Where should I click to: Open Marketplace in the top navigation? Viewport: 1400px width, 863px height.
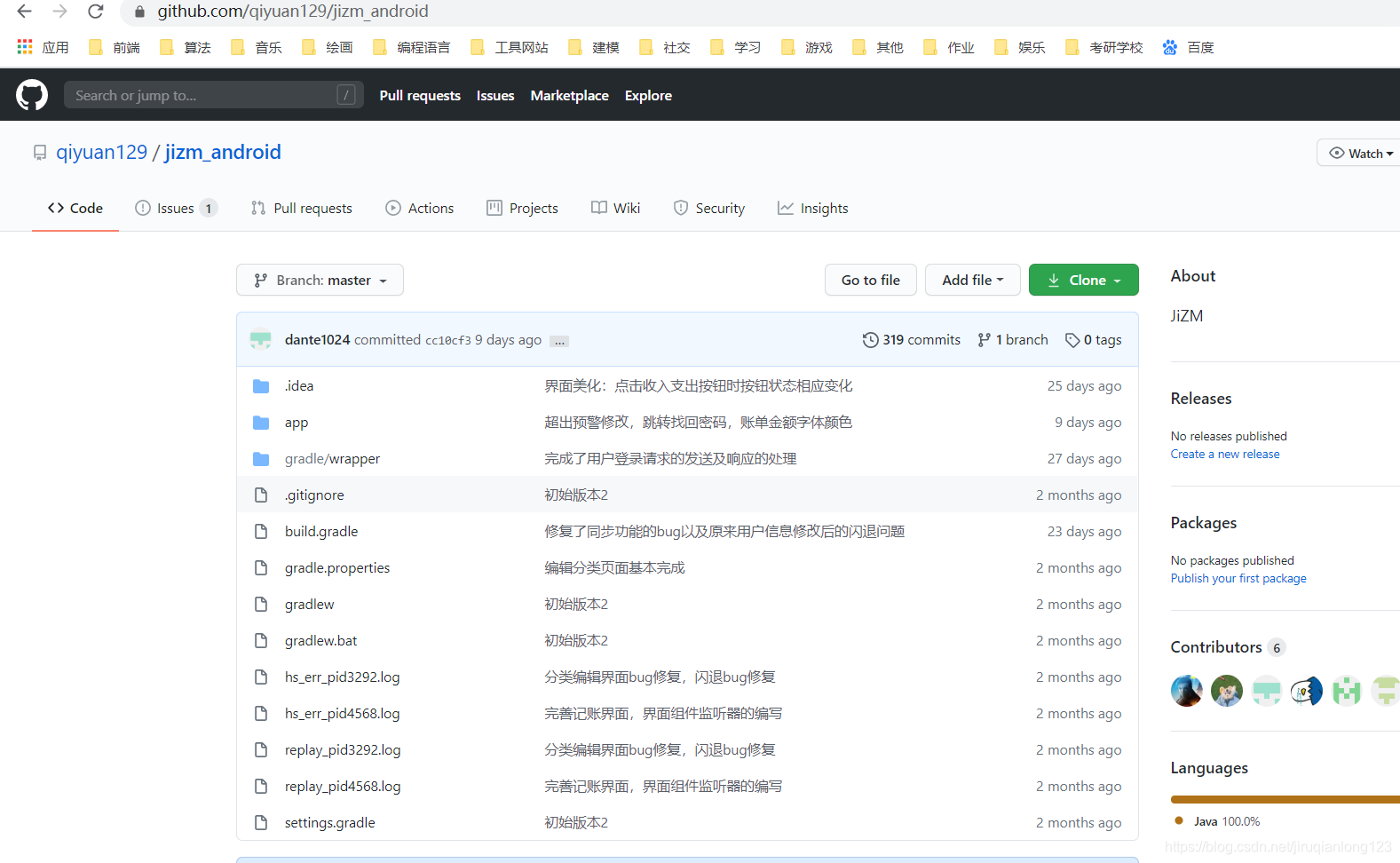pos(570,95)
